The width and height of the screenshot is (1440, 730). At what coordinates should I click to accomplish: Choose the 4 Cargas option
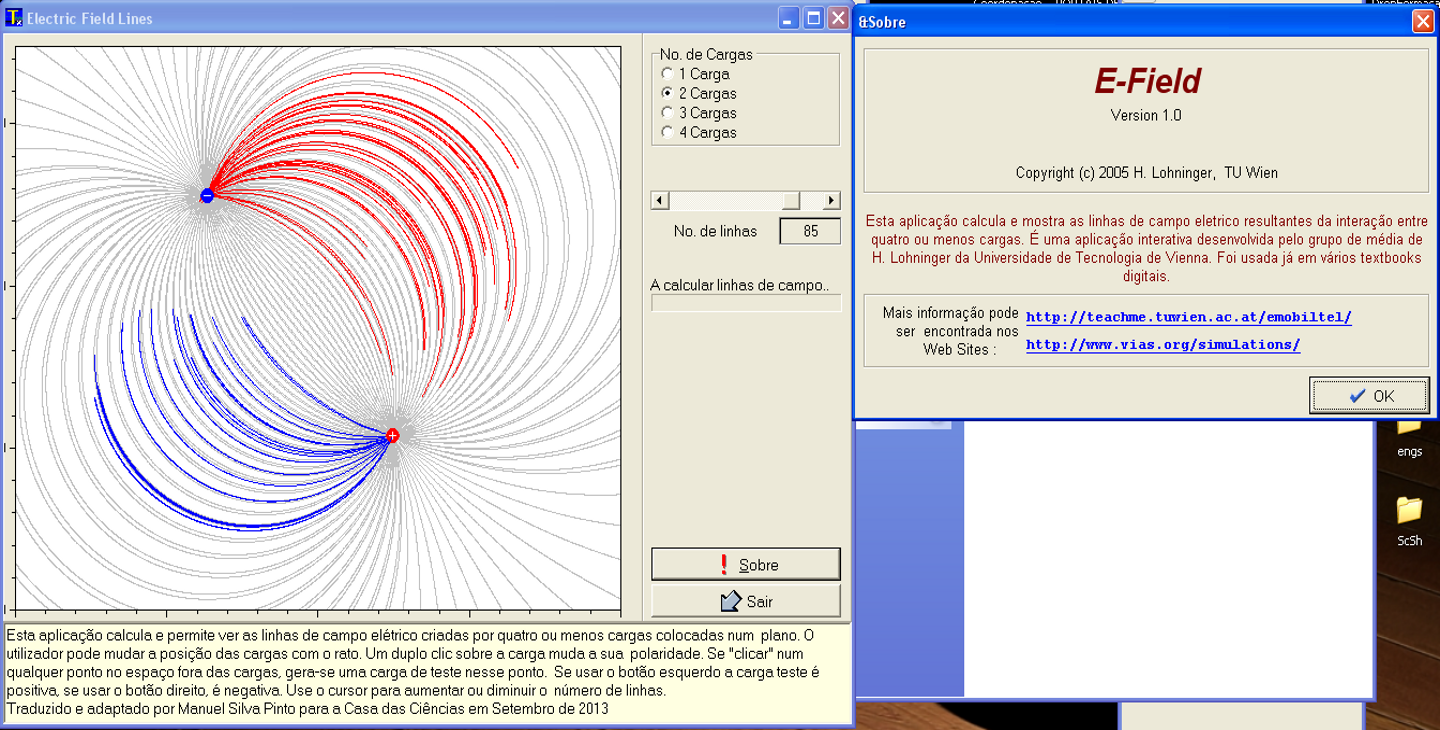(x=668, y=132)
